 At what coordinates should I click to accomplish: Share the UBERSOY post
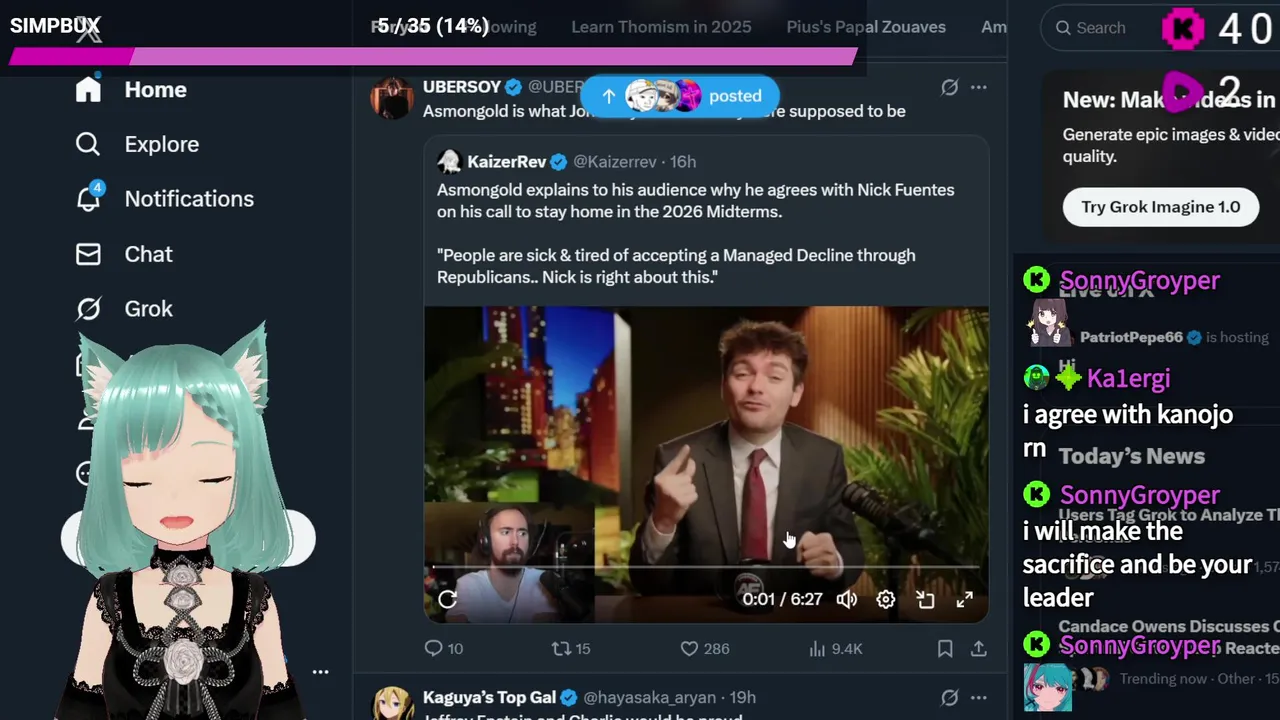point(978,649)
